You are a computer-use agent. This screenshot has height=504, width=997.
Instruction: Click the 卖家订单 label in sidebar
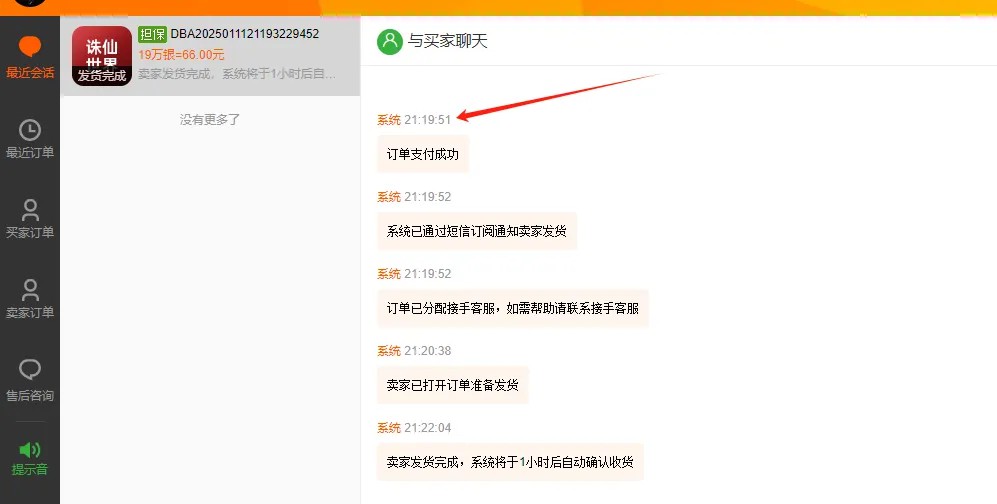point(30,313)
